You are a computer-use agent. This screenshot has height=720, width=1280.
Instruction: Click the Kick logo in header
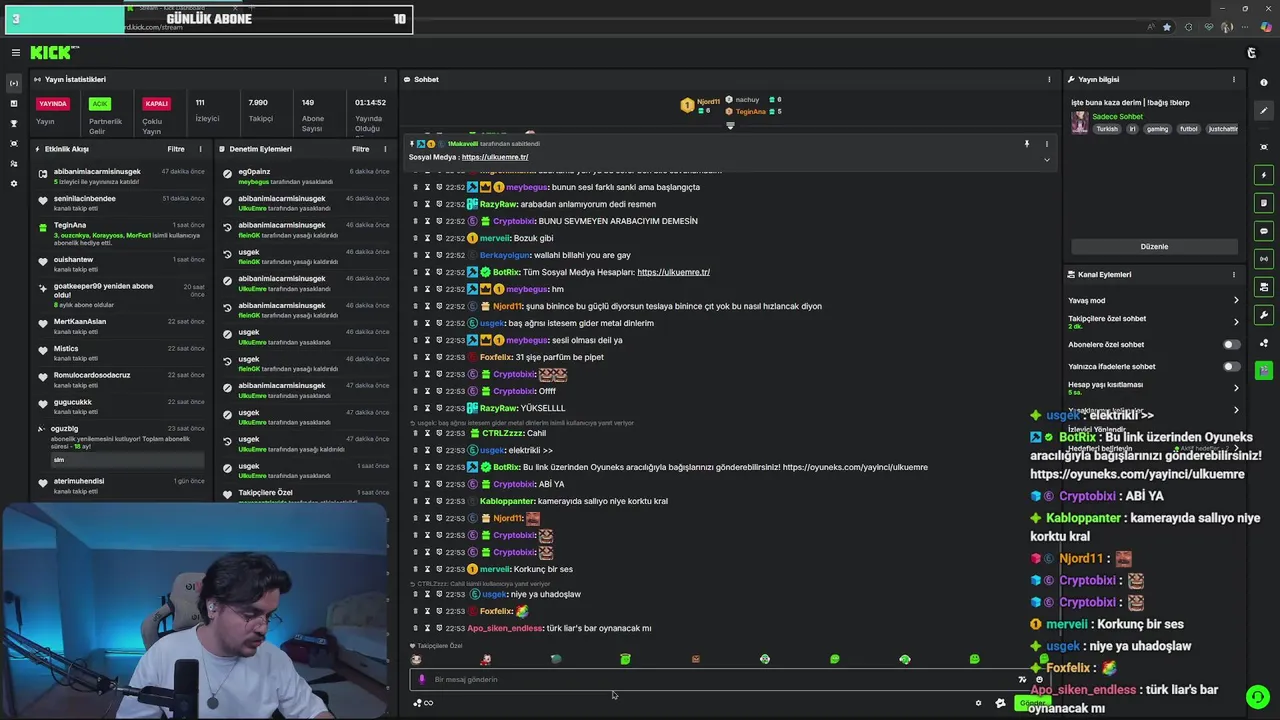pyautogui.click(x=54, y=53)
